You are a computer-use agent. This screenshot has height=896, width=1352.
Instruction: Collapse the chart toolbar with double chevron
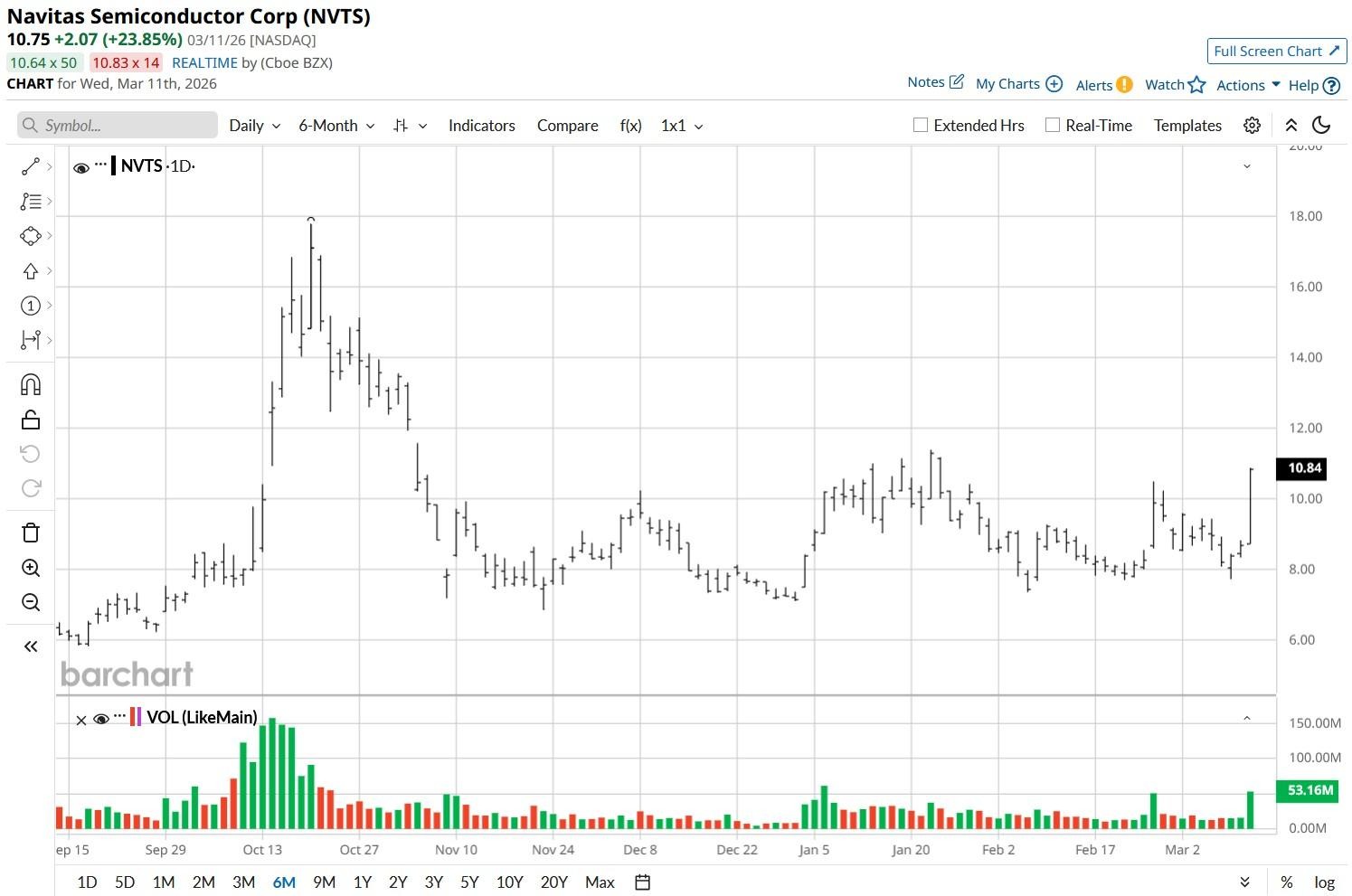[x=1291, y=126]
